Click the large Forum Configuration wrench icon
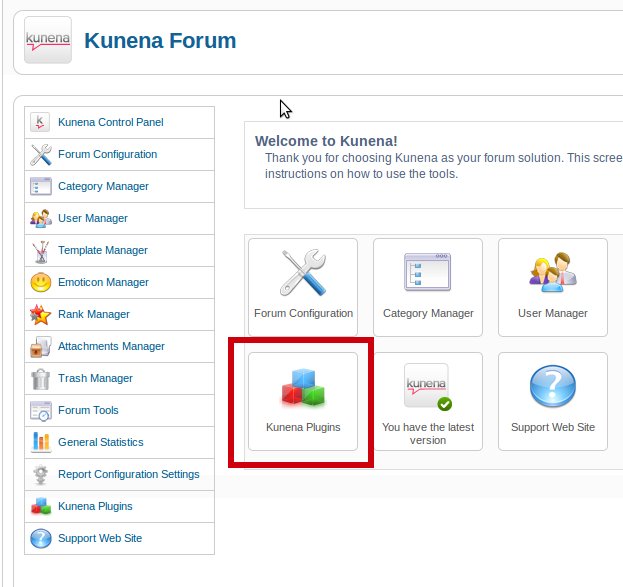 click(303, 273)
